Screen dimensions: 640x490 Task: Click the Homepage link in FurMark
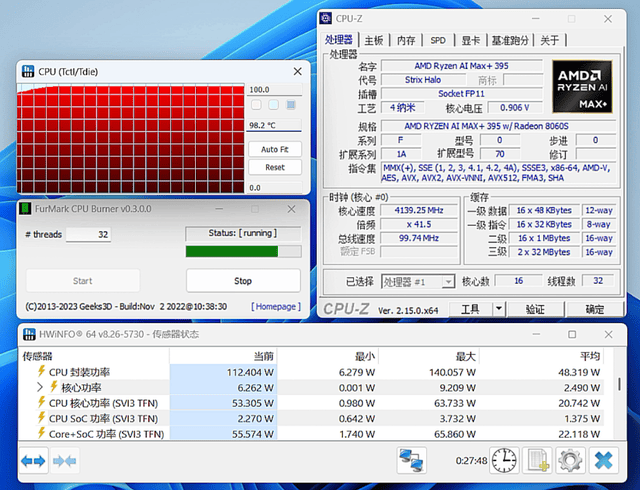click(x=274, y=306)
